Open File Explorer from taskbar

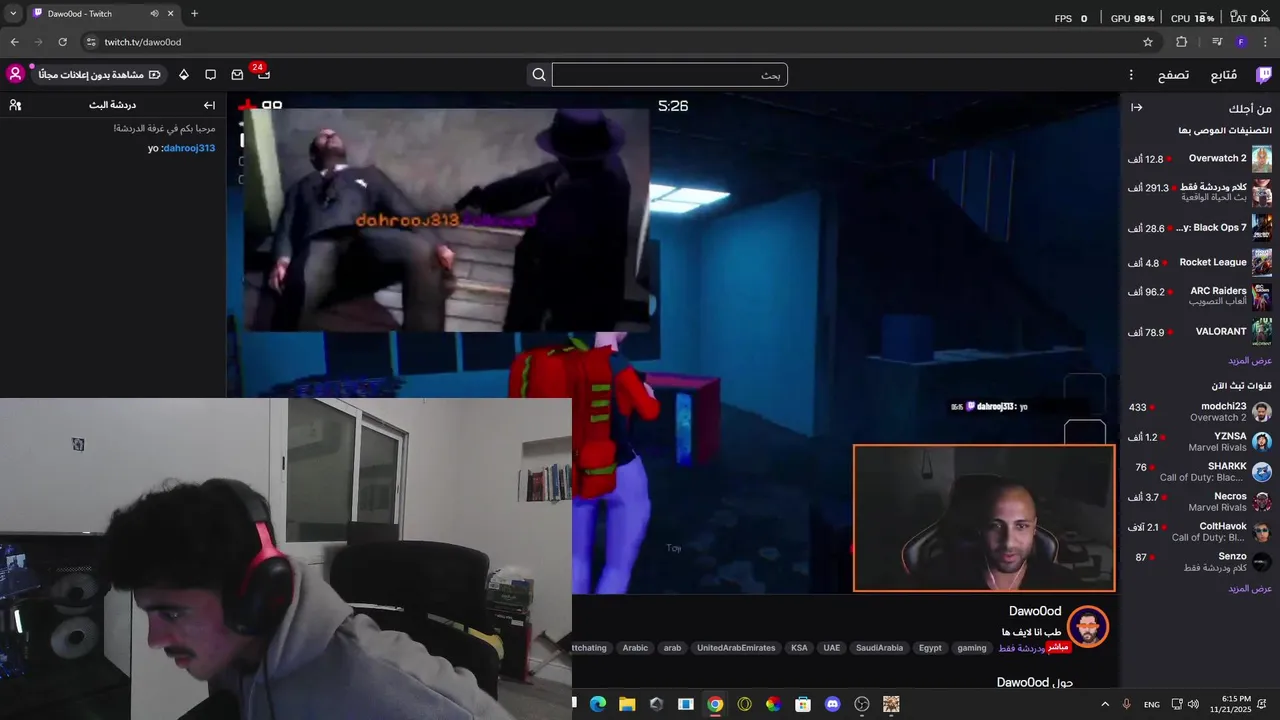[627, 704]
